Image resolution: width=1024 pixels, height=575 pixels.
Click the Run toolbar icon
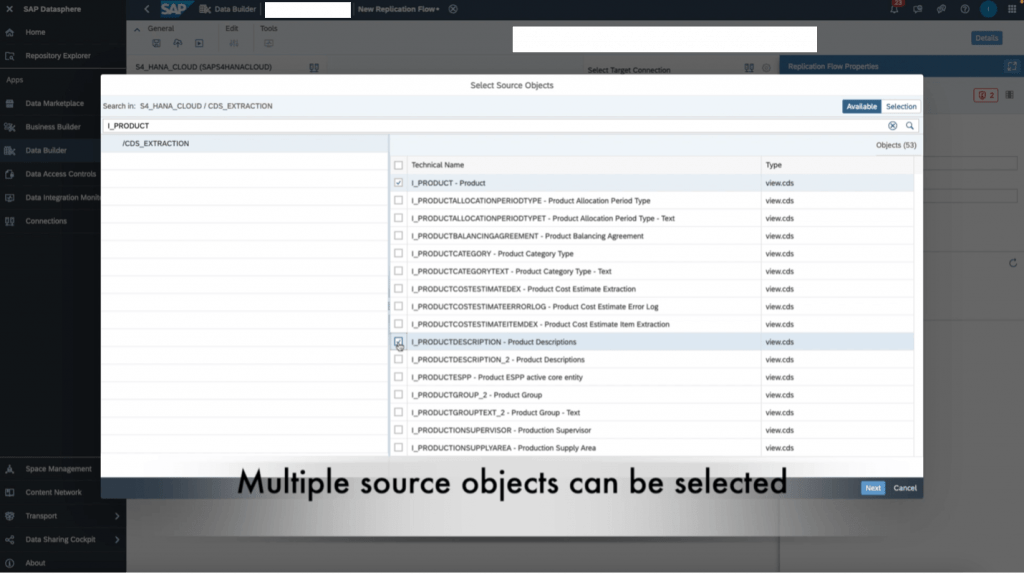(x=199, y=43)
